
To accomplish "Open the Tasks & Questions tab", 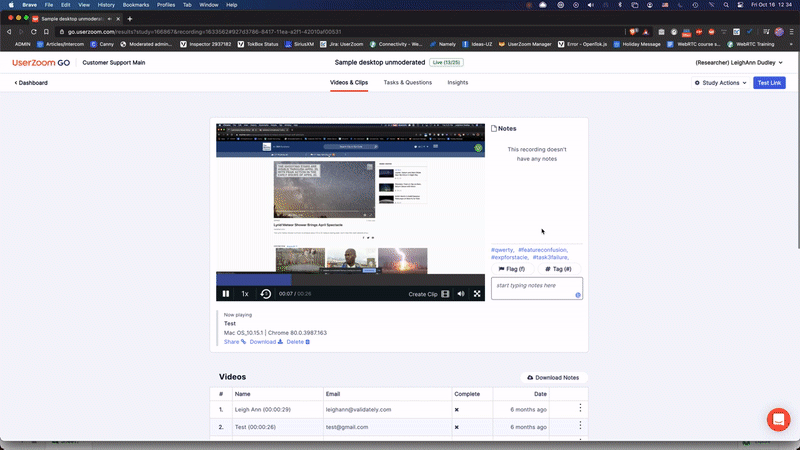I will 408,83.
